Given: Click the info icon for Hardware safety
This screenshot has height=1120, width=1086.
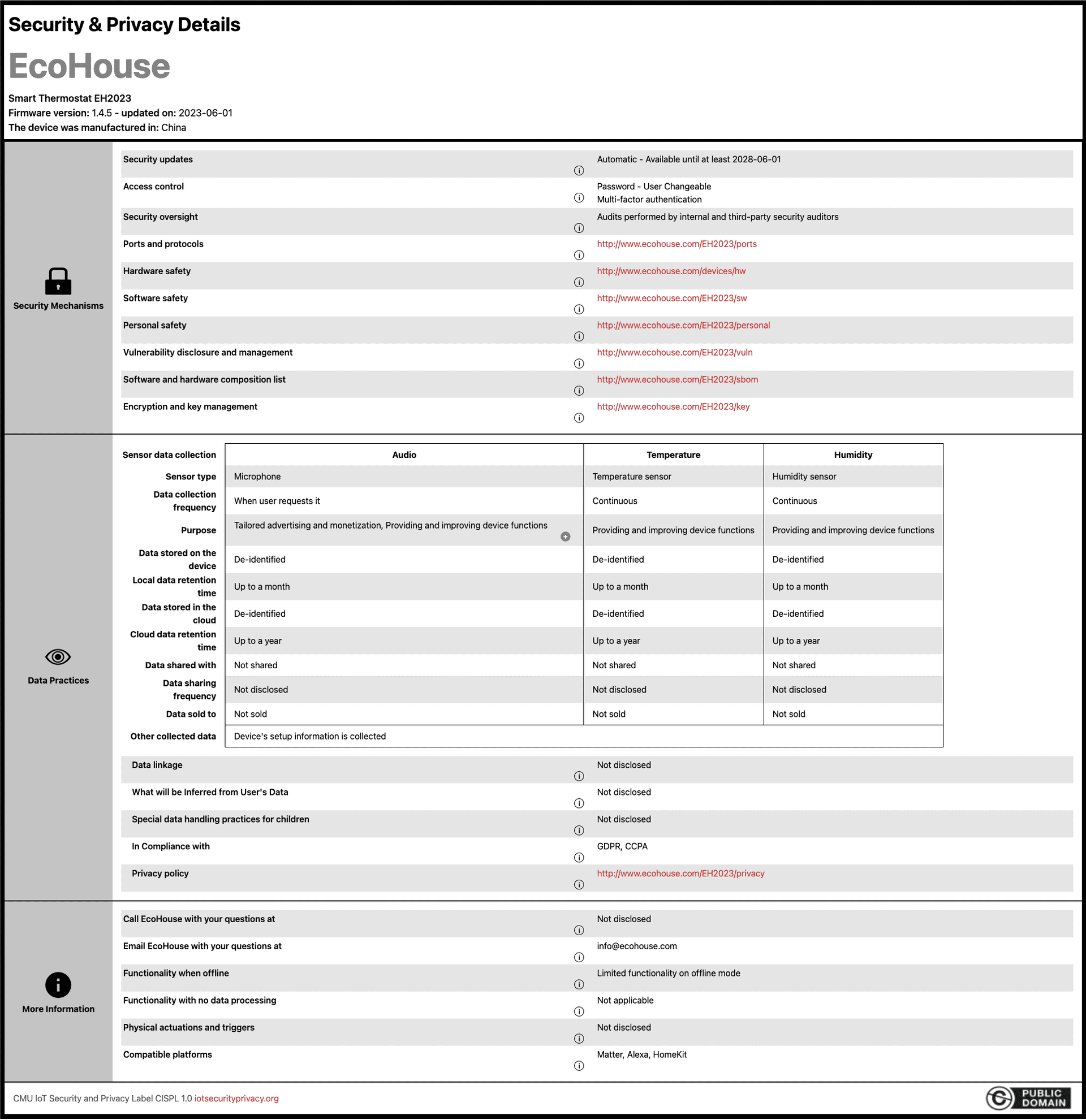Looking at the screenshot, I should pos(579,282).
